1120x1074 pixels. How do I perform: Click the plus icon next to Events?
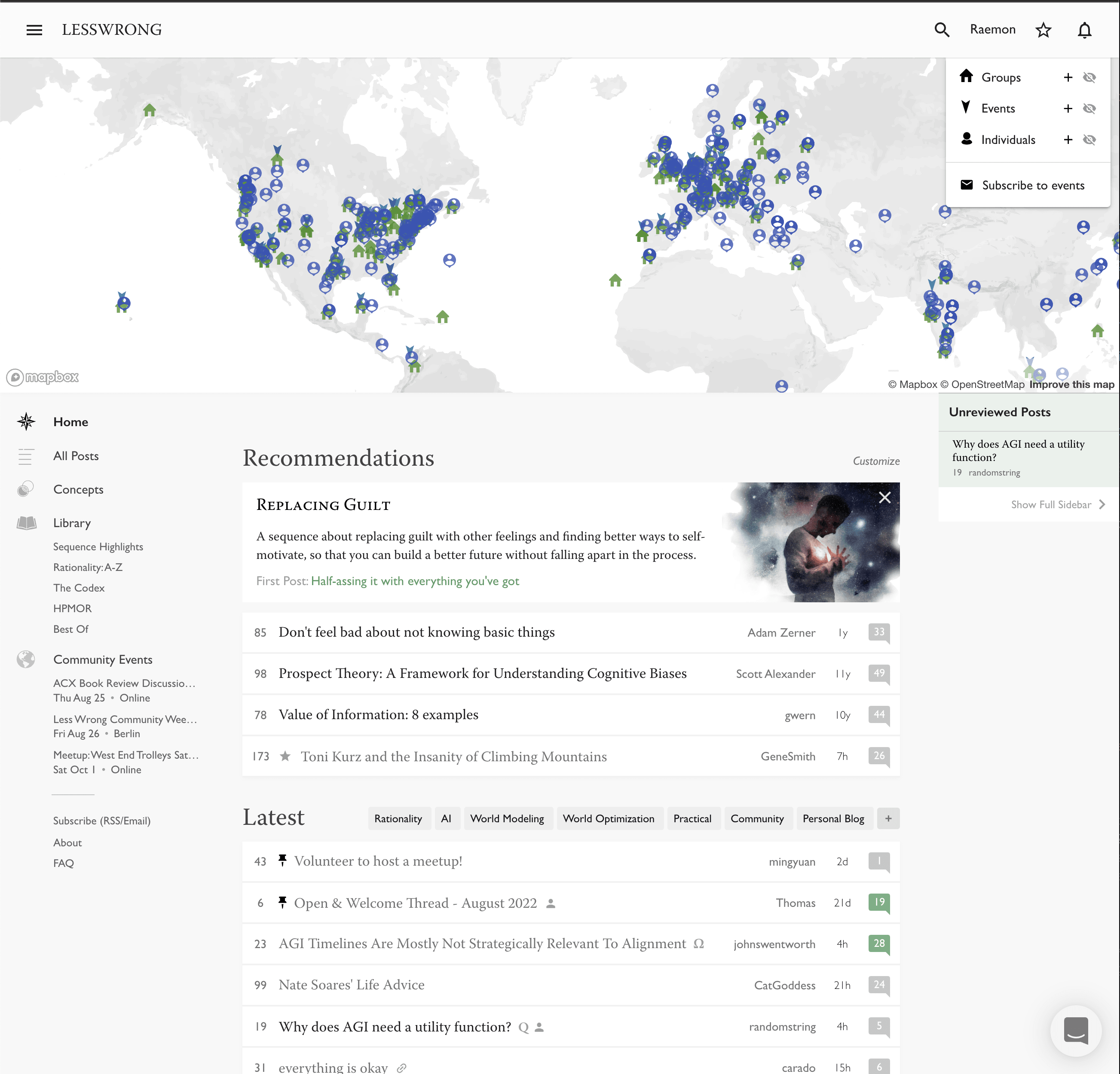click(x=1068, y=109)
